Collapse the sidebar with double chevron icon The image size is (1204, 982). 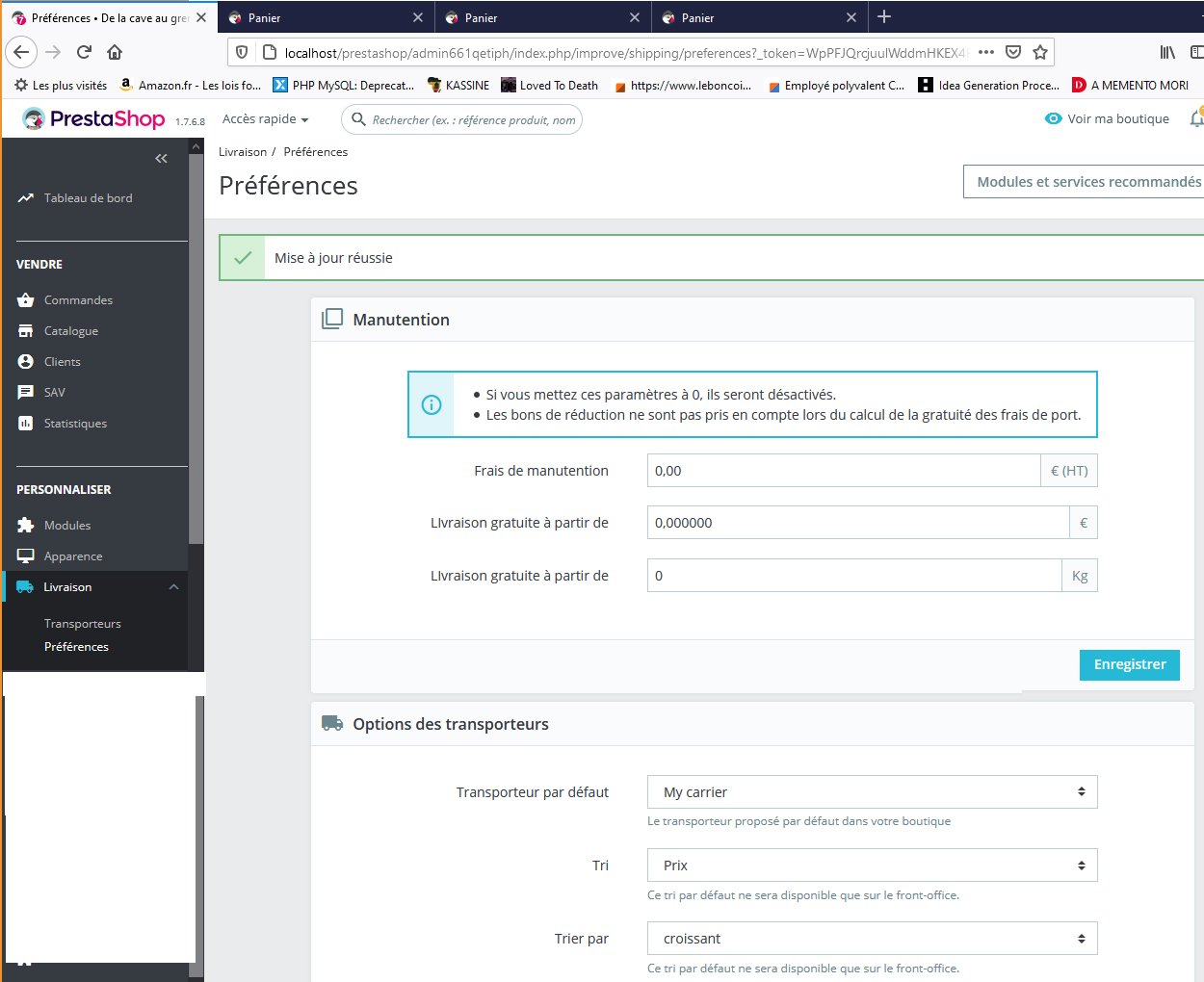click(161, 158)
